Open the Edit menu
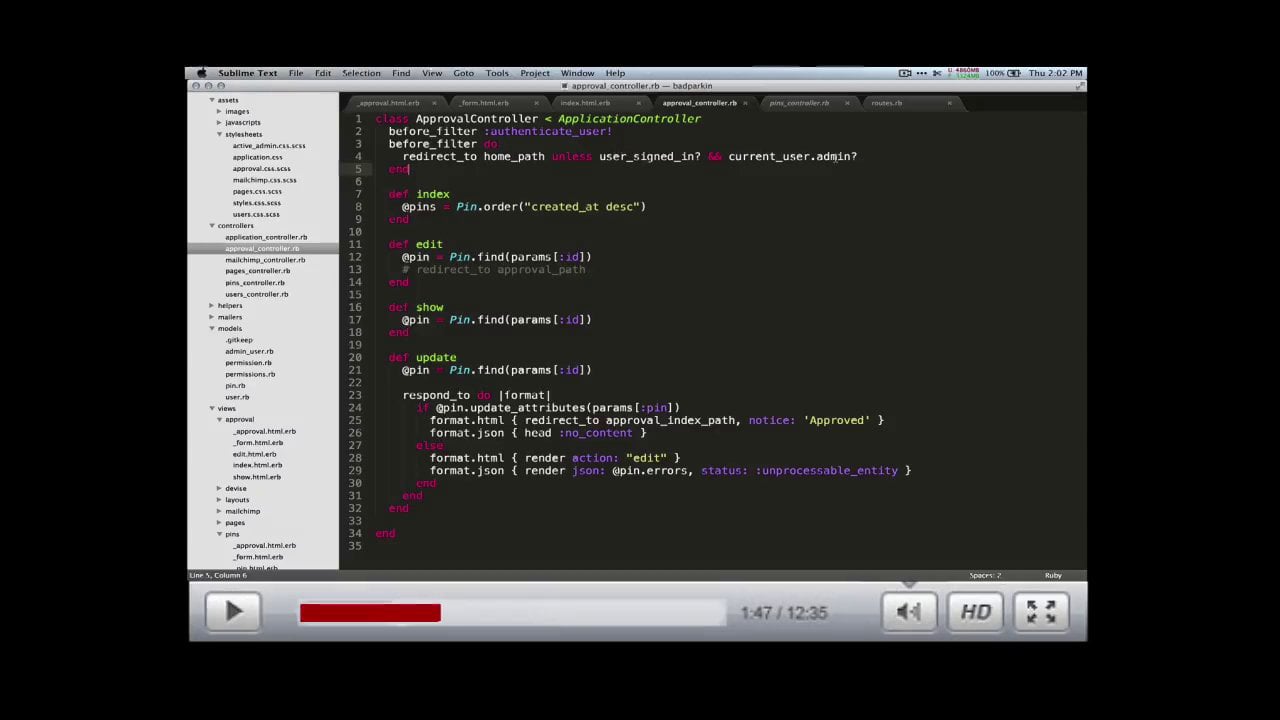The width and height of the screenshot is (1280, 720). [323, 73]
